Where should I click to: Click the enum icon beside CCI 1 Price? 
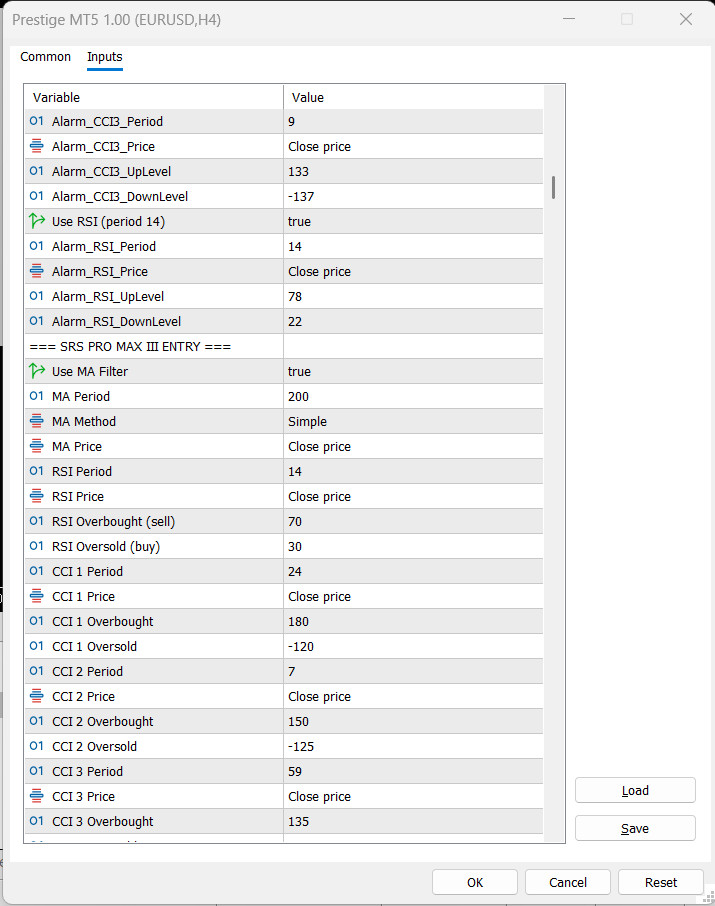(x=36, y=596)
